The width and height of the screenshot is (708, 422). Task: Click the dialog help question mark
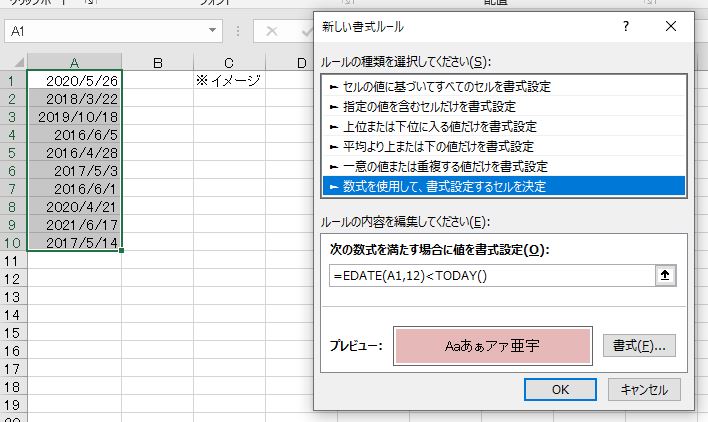click(x=626, y=26)
